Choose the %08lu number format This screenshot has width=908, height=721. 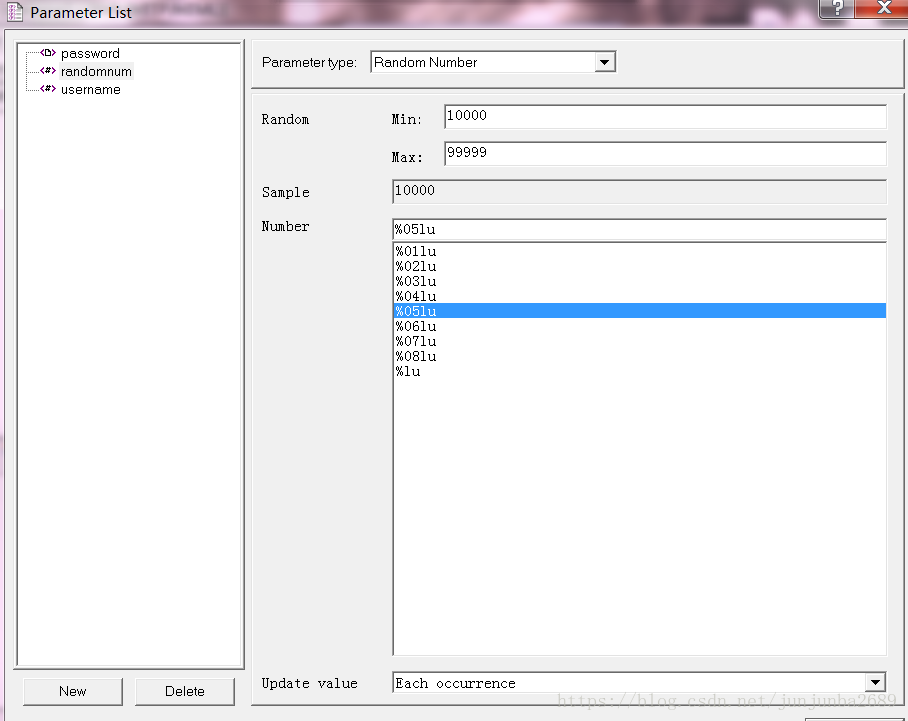tap(639, 356)
